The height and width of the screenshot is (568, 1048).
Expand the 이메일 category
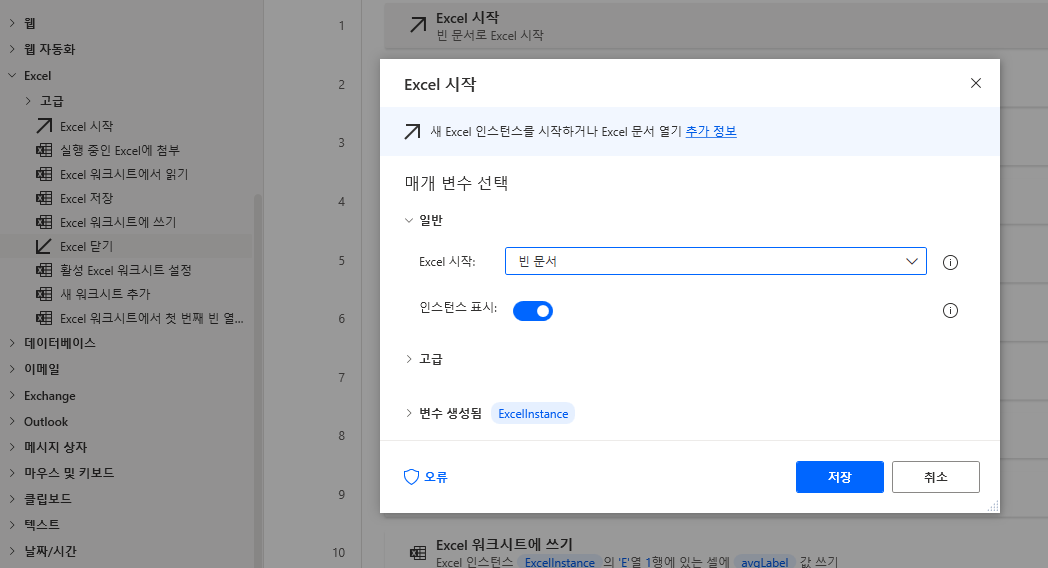(12, 369)
